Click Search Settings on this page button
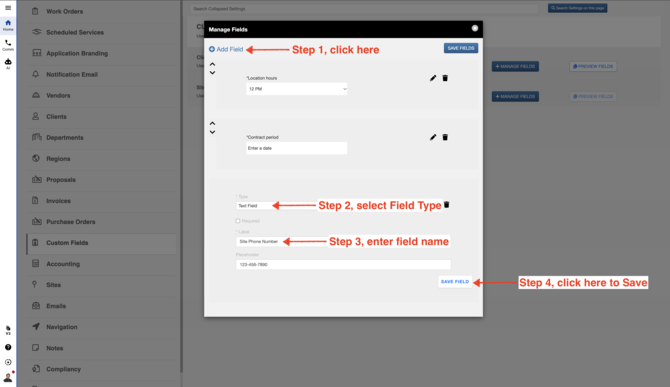Image resolution: width=670 pixels, height=387 pixels. pos(577,8)
